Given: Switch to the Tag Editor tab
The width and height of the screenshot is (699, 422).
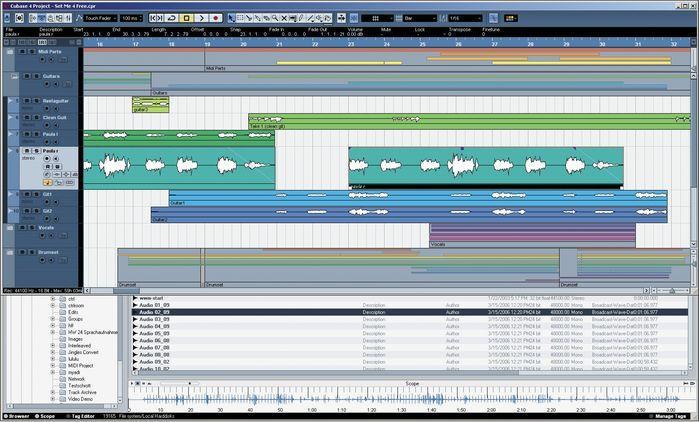Looking at the screenshot, I should (81, 416).
